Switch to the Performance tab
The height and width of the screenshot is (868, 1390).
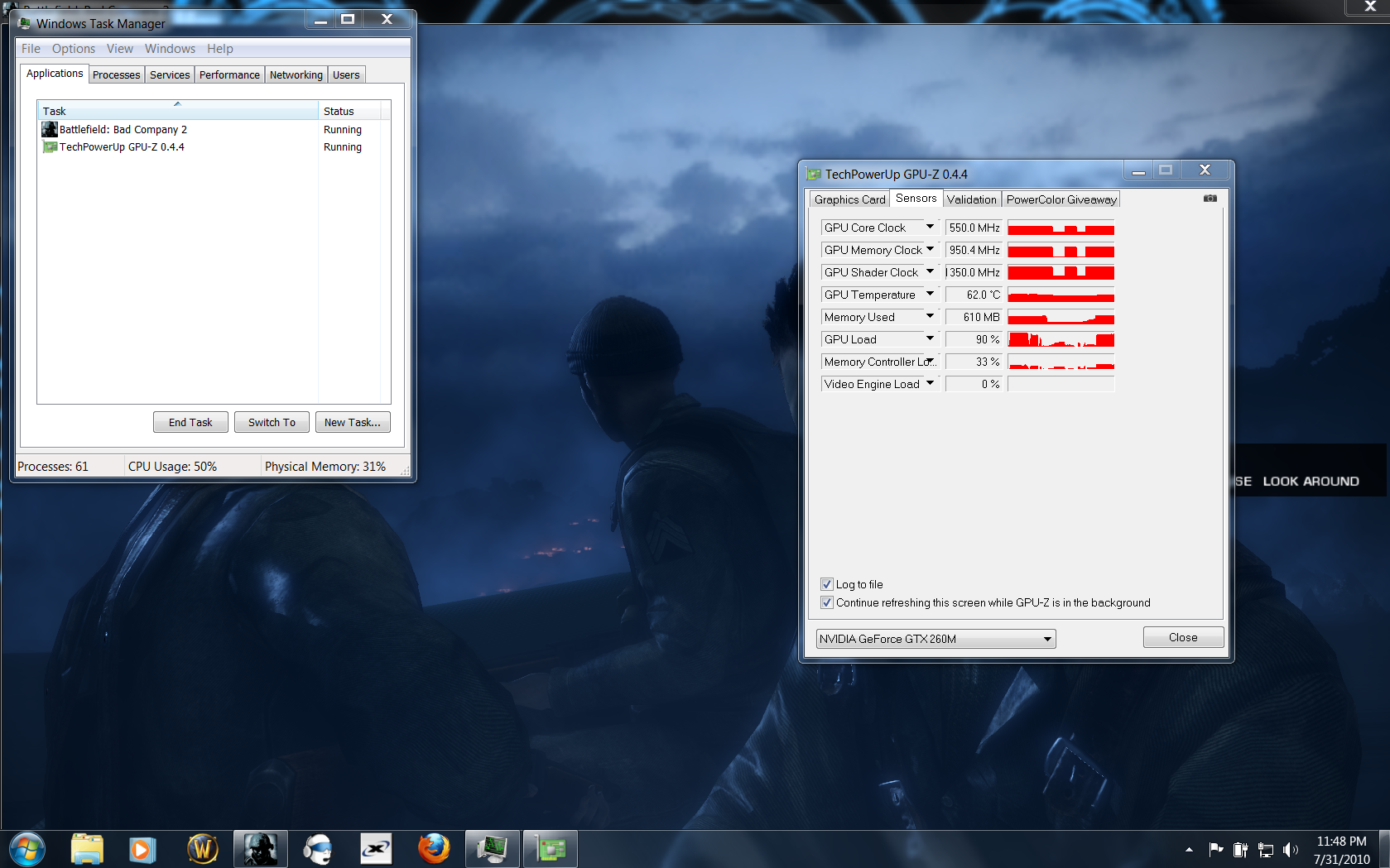point(229,74)
